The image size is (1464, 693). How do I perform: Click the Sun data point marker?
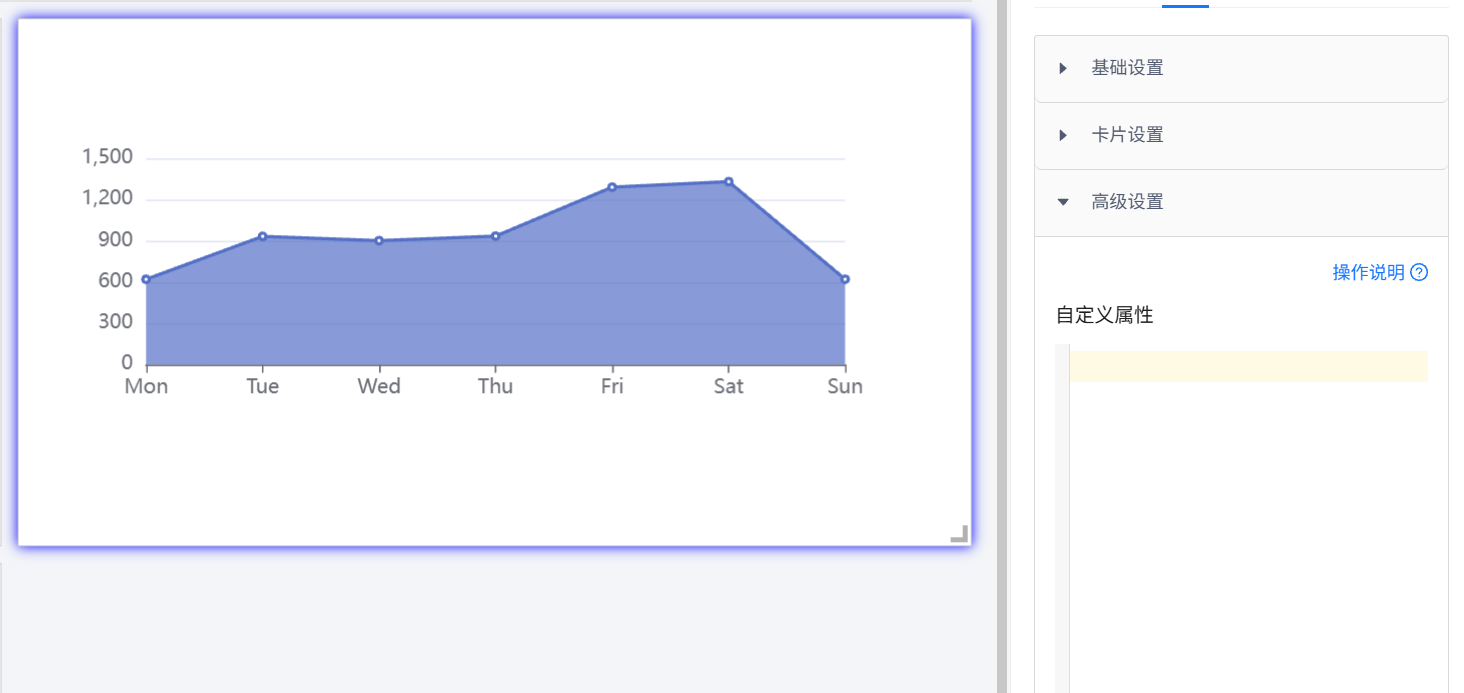[845, 279]
